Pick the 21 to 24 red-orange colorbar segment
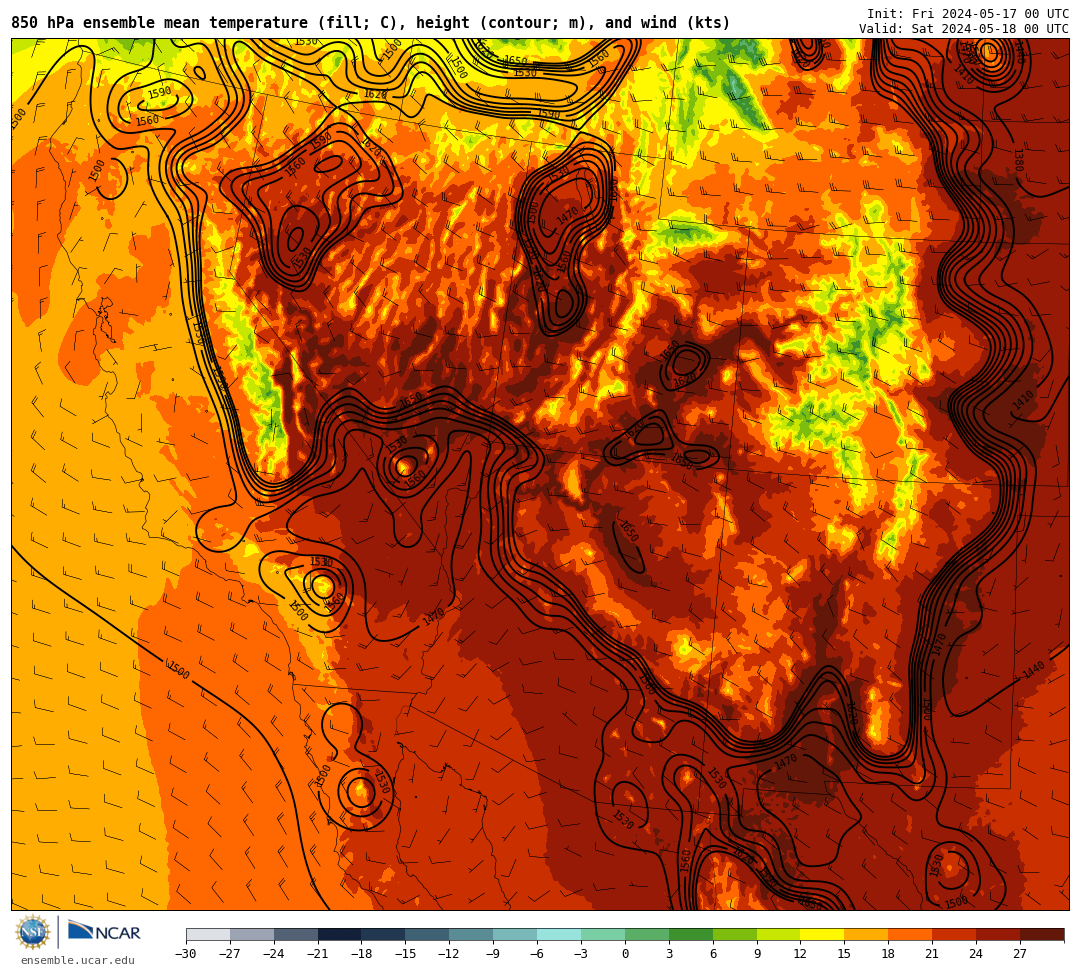The height and width of the screenshot is (973, 1080). tap(955, 934)
